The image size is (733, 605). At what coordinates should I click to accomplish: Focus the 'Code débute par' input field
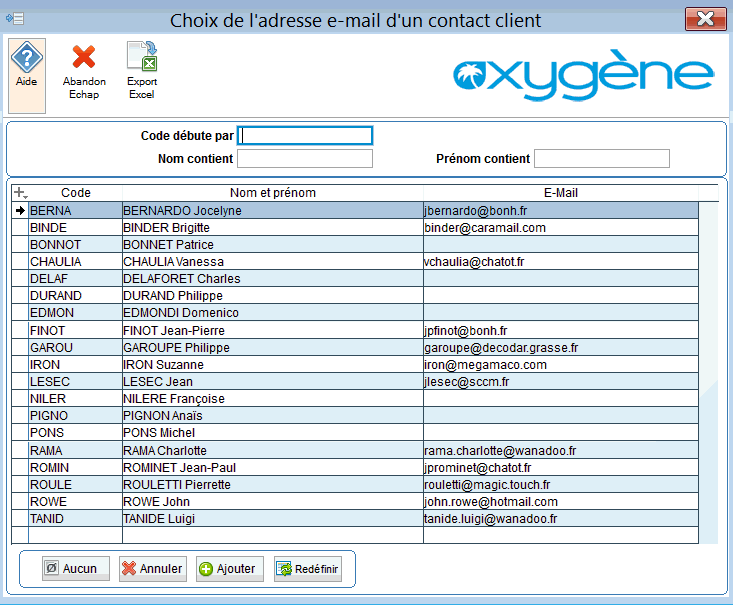(305, 135)
